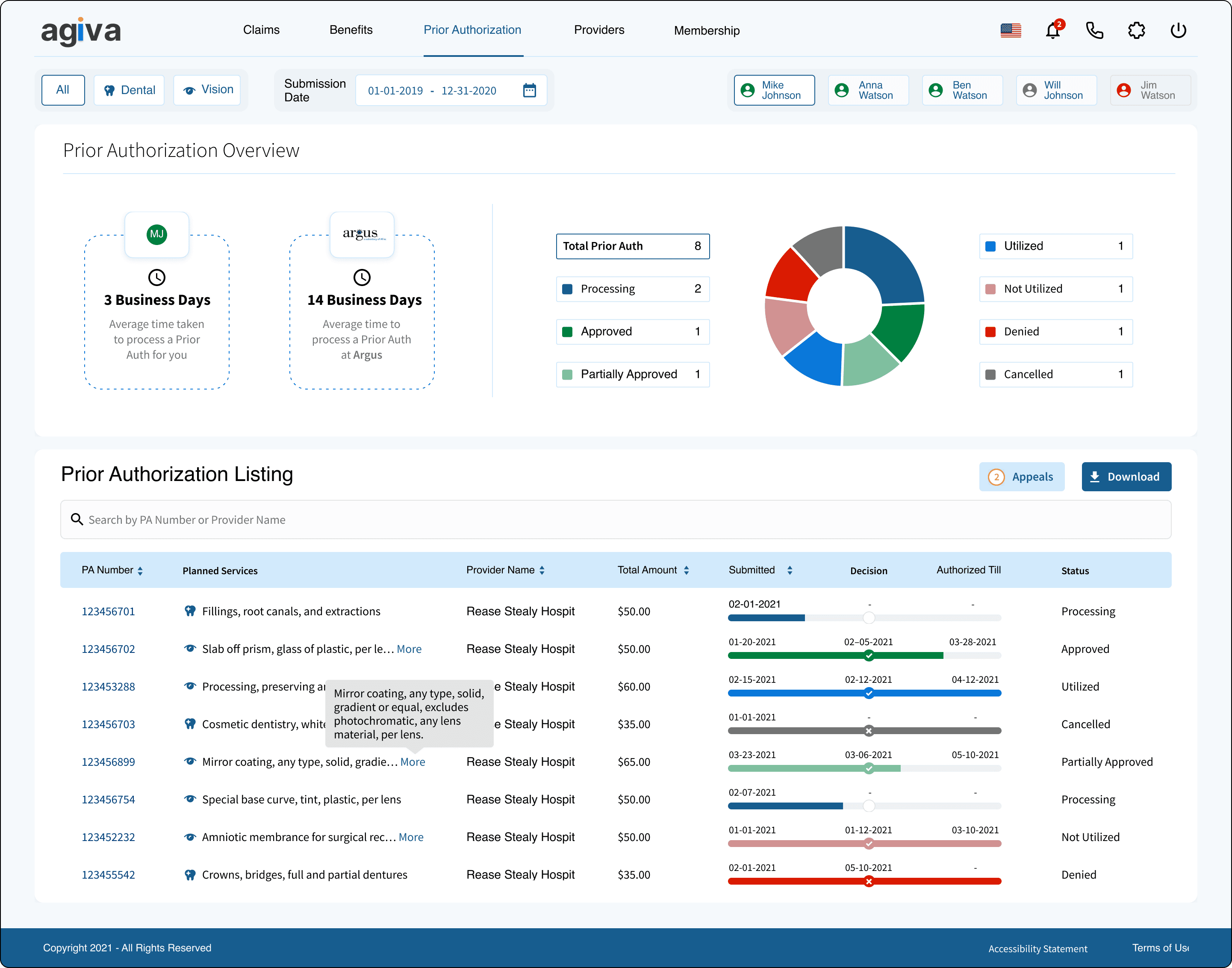This screenshot has width=1232, height=968.
Task: Sort by Submitted column arrows
Action: pyautogui.click(x=790, y=570)
